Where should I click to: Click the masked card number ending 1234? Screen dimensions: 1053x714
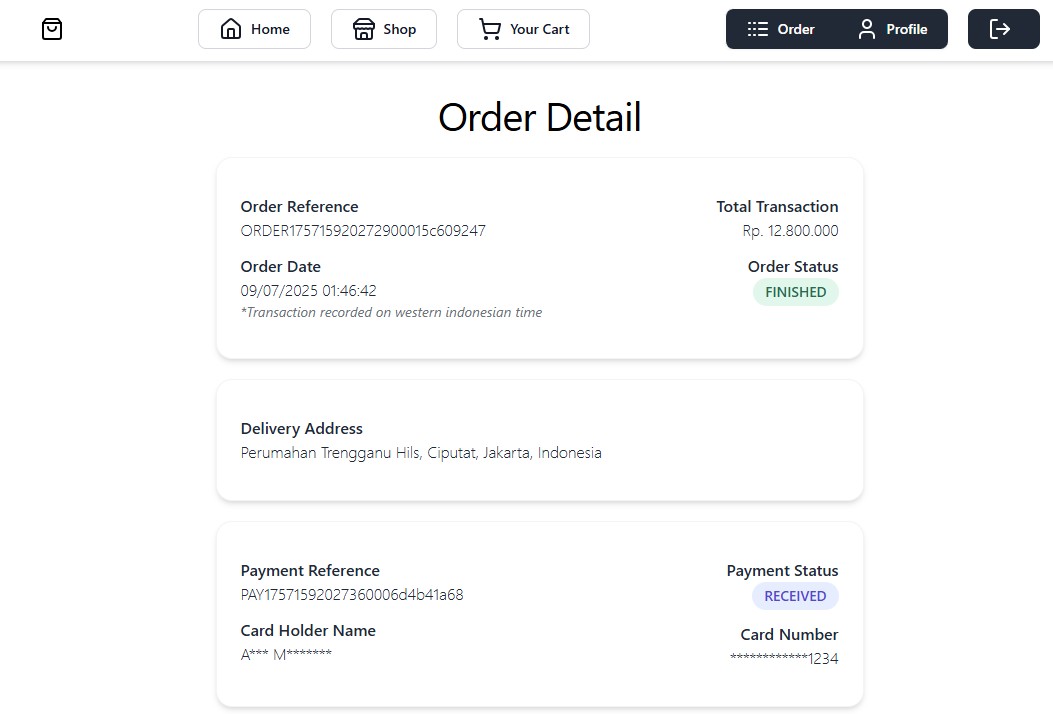pos(784,658)
